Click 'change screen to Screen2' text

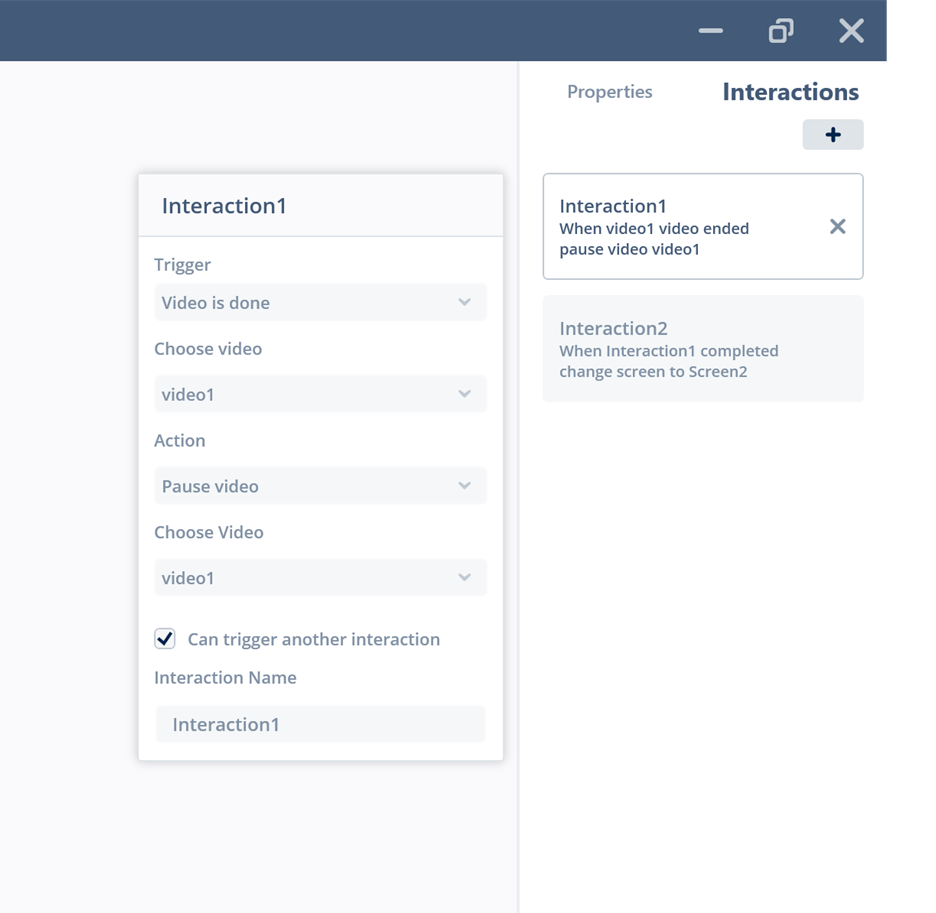(653, 372)
